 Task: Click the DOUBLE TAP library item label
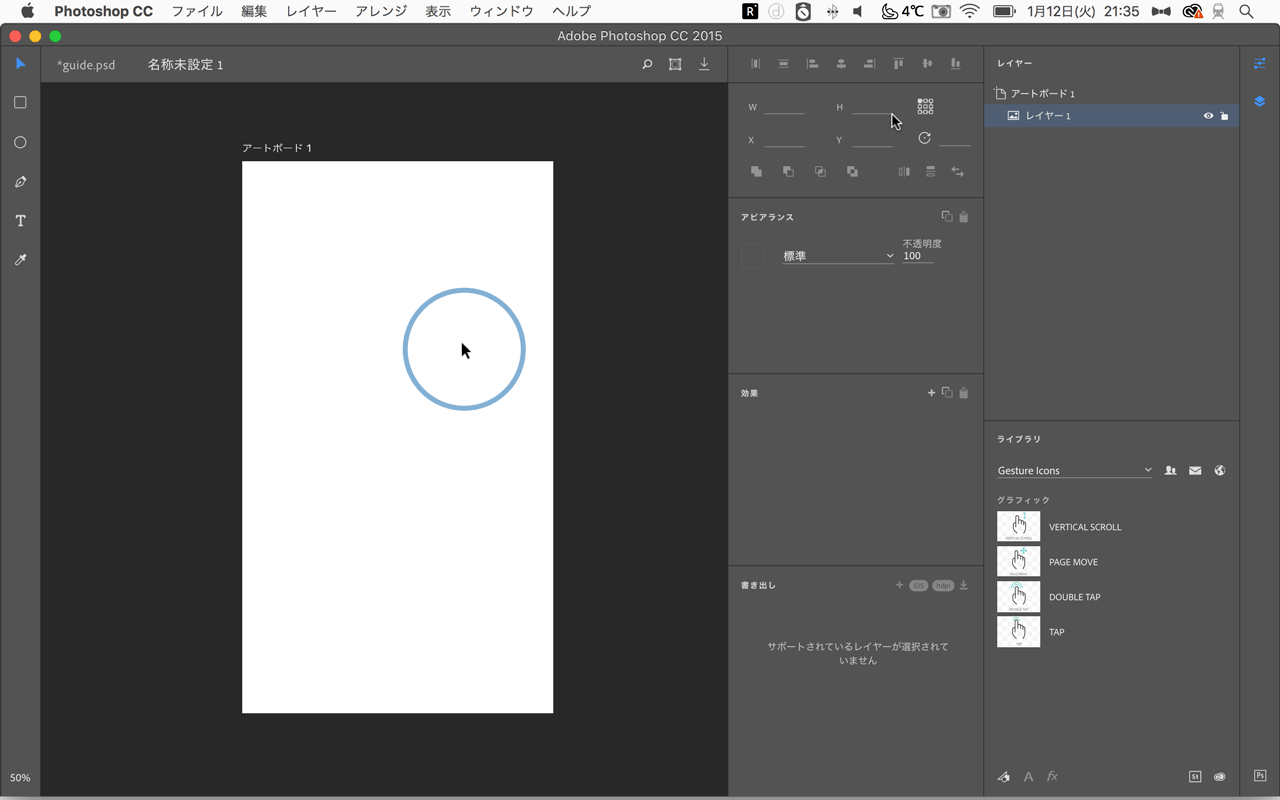tap(1074, 597)
